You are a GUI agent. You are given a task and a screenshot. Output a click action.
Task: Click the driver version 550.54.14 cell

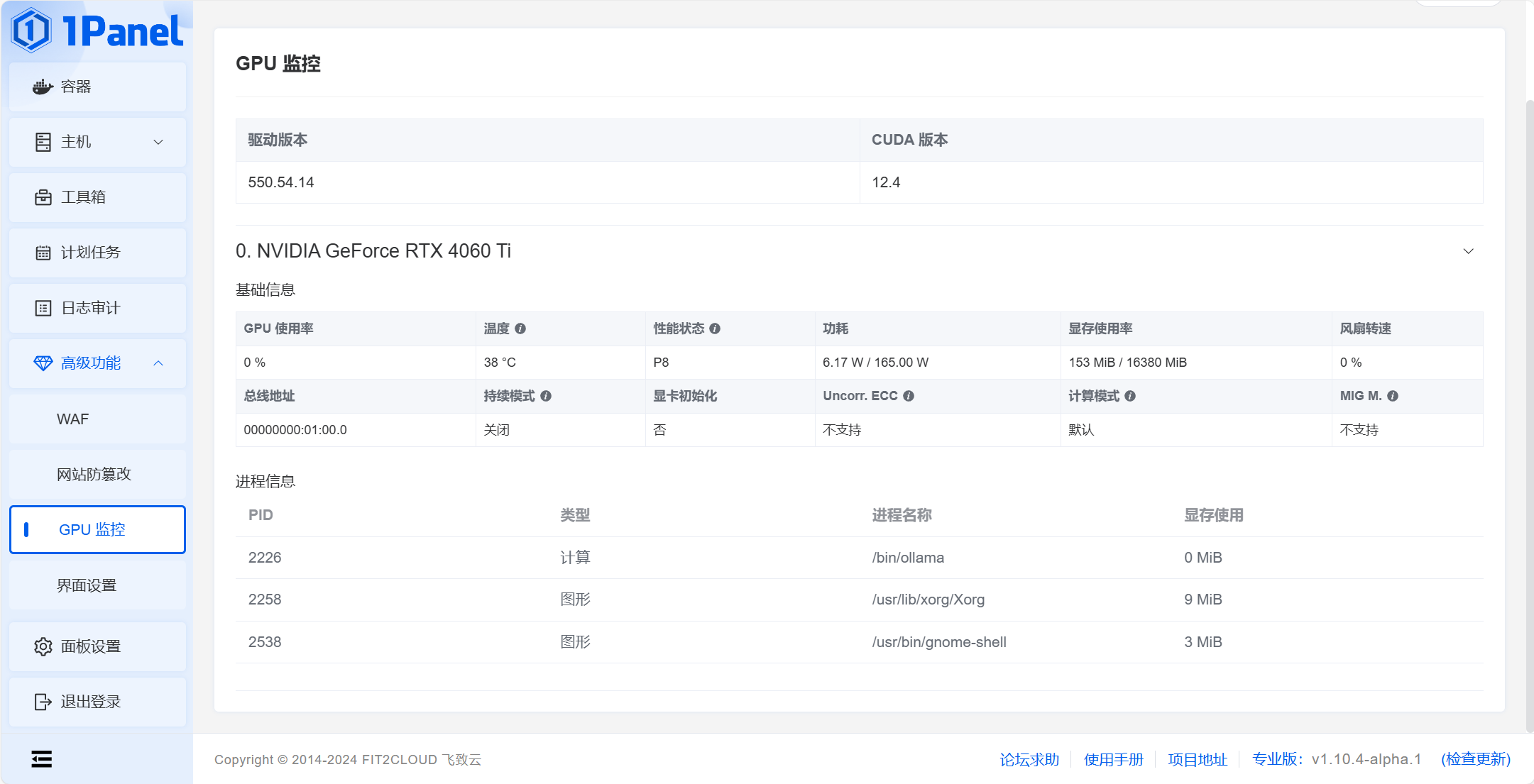[x=547, y=182]
